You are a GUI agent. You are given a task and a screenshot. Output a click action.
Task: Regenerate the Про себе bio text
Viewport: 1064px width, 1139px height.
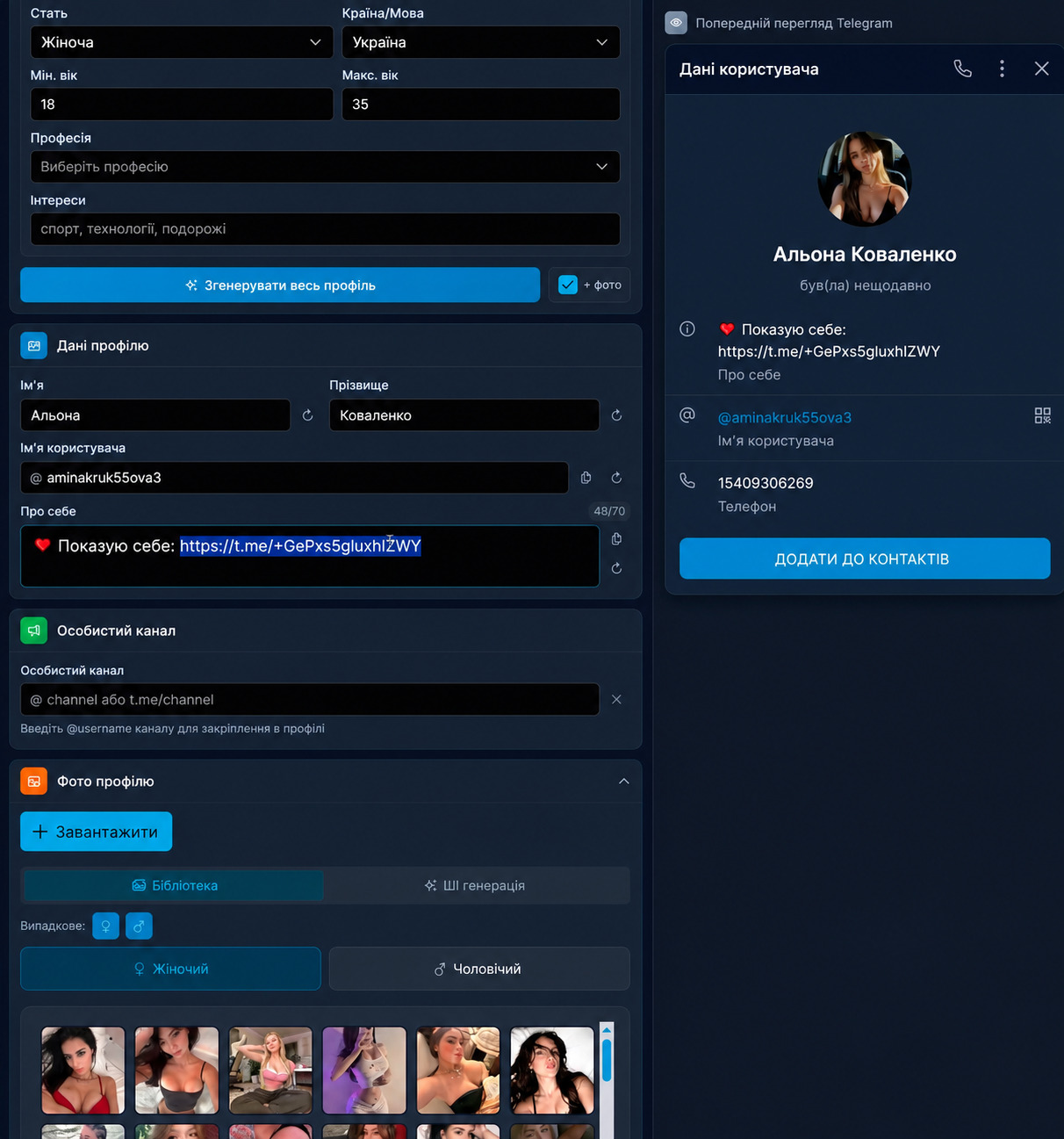point(616,569)
